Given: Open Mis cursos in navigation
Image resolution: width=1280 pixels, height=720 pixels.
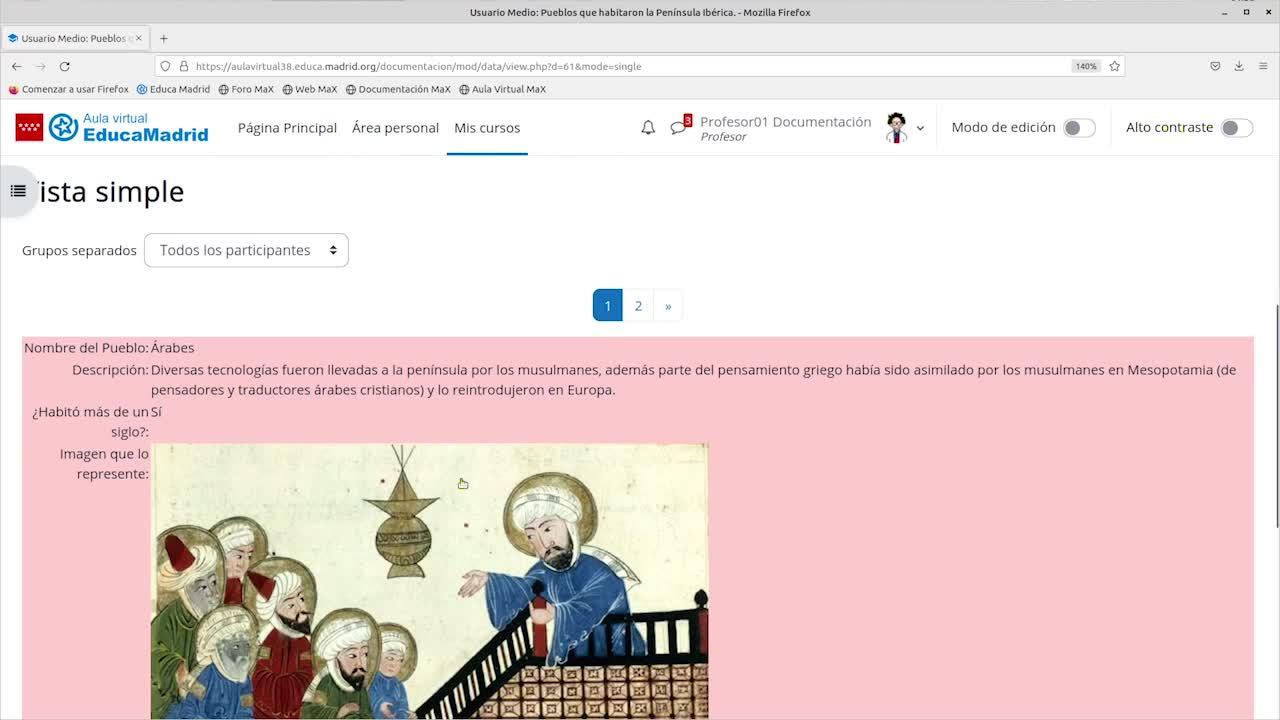Looking at the screenshot, I should coord(487,128).
